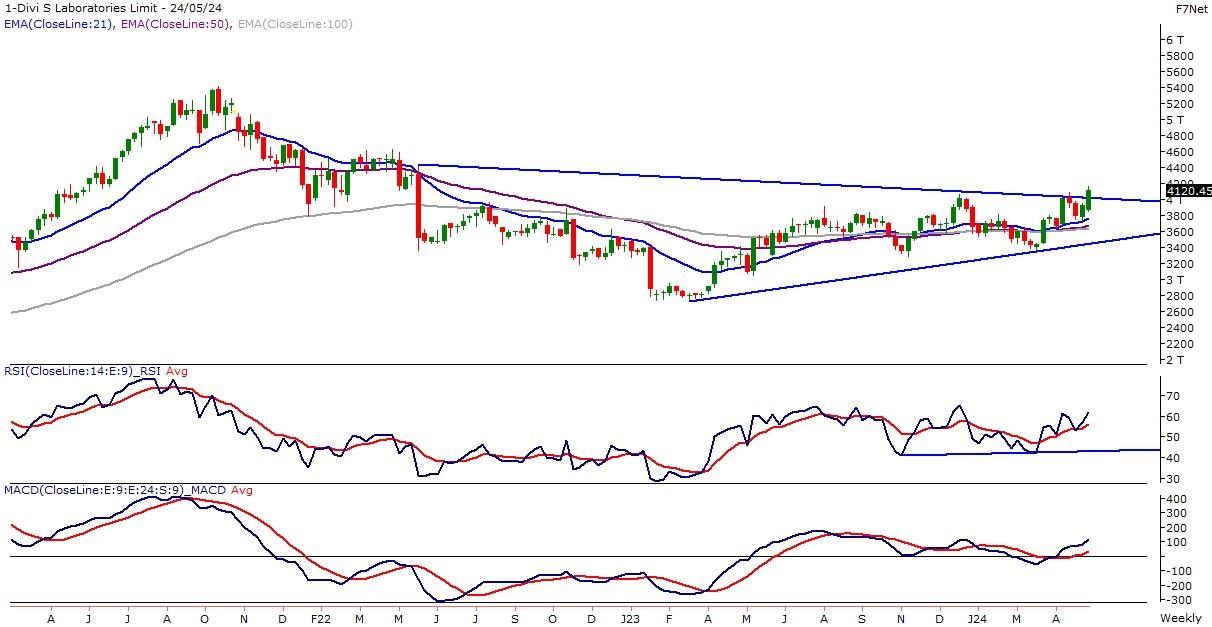Click the '30' RSI axis label
Viewport: 1212px width, 627px height.
(x=1172, y=479)
